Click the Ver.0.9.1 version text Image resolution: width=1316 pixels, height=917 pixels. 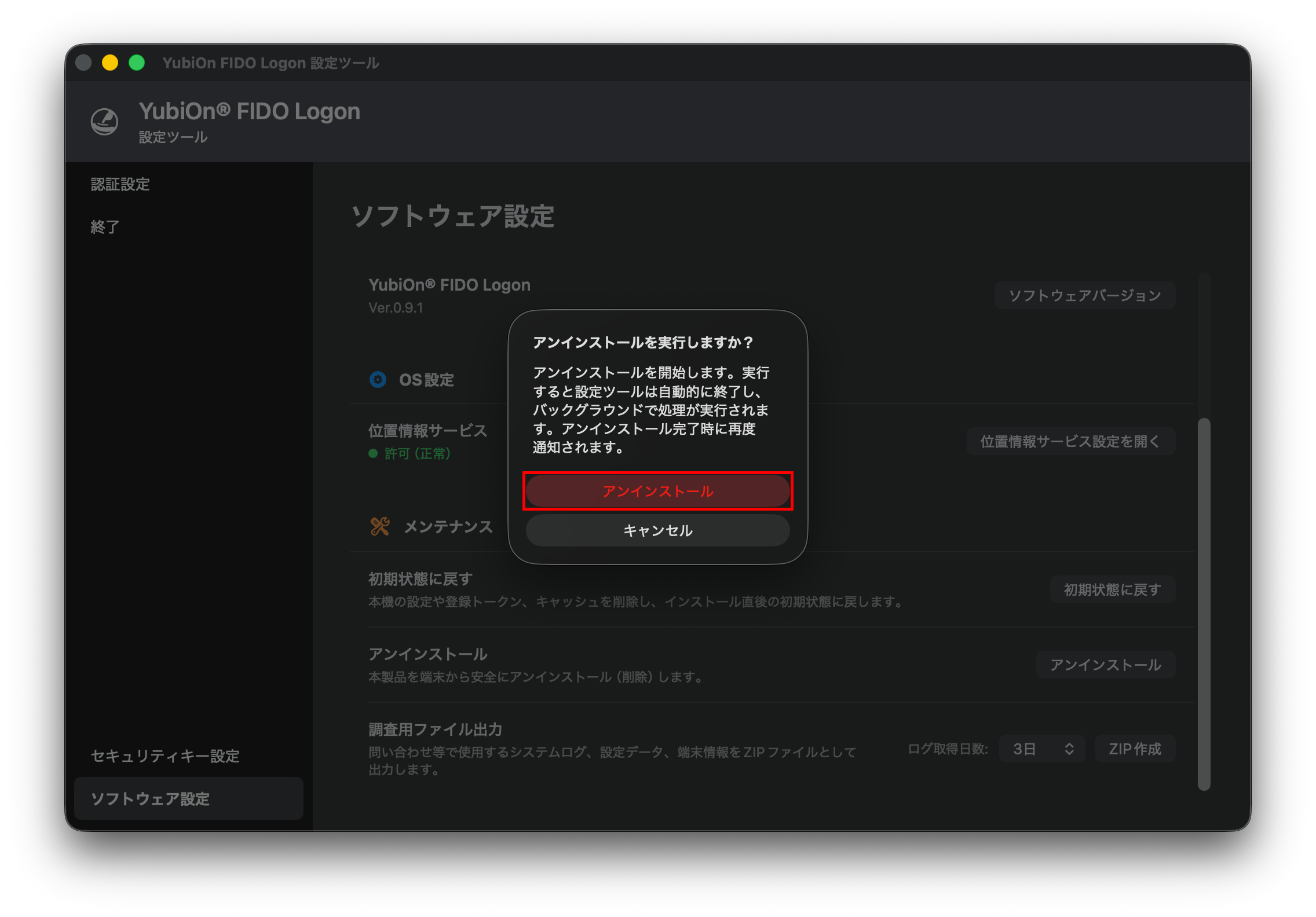pos(396,308)
